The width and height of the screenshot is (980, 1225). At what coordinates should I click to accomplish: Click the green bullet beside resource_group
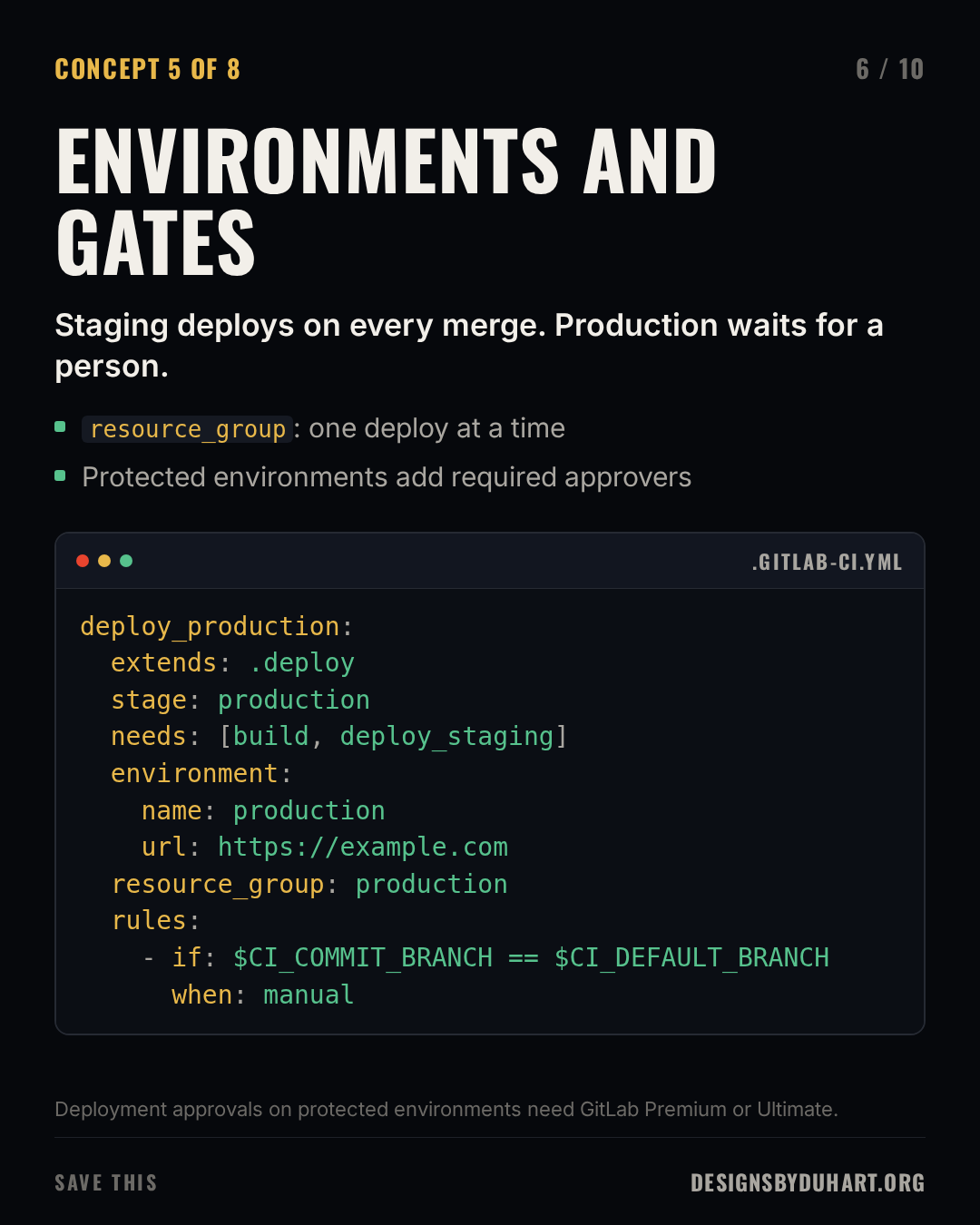(x=60, y=426)
